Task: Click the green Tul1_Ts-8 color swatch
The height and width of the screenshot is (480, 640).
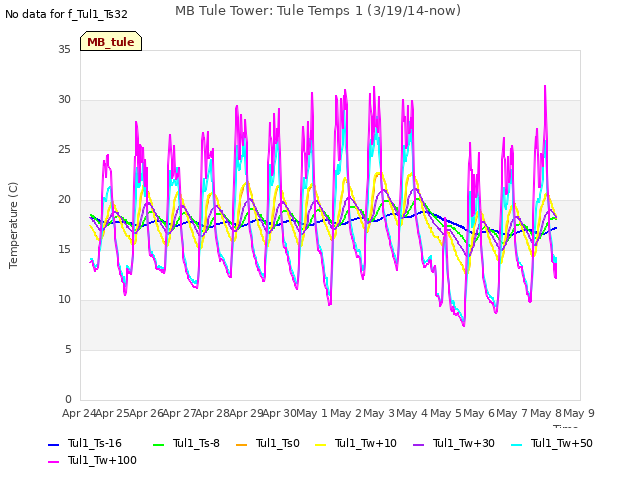Action: pyautogui.click(x=158, y=444)
